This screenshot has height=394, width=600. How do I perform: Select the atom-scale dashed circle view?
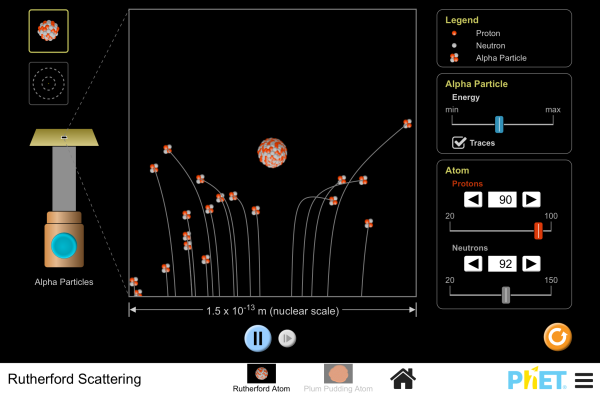[49, 83]
